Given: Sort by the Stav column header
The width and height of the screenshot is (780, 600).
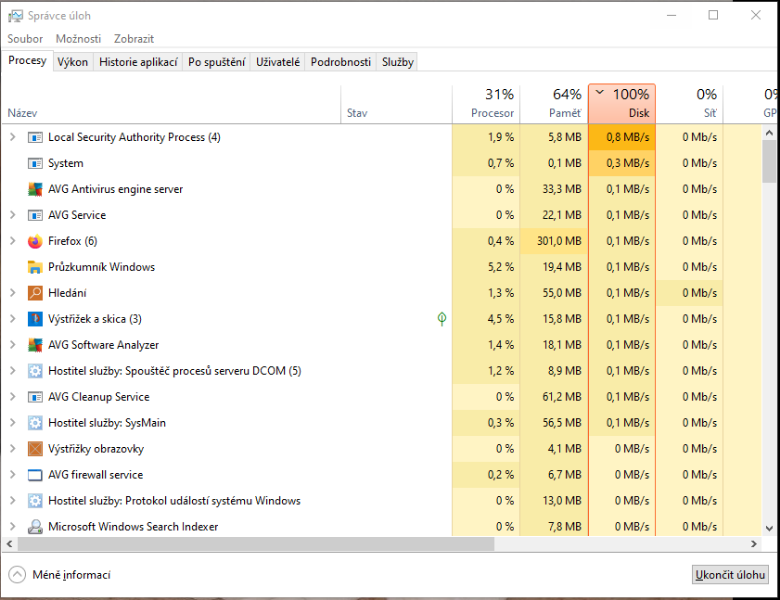Looking at the screenshot, I should click(x=396, y=104).
